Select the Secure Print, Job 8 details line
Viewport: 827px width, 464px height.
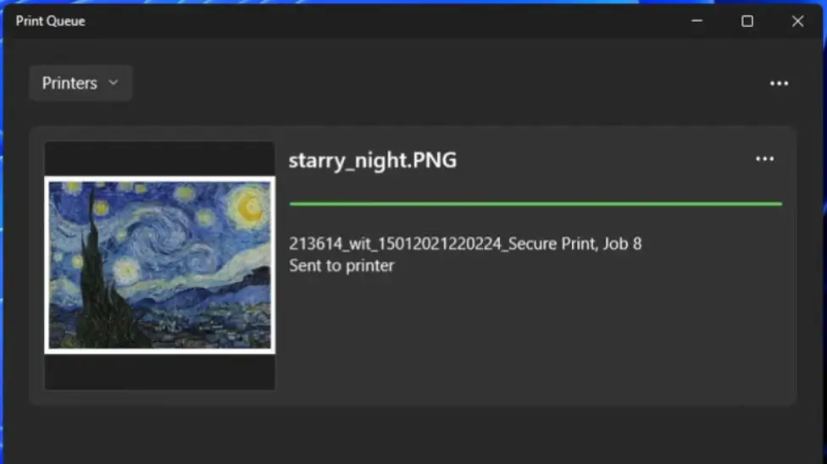pyautogui.click(x=465, y=244)
